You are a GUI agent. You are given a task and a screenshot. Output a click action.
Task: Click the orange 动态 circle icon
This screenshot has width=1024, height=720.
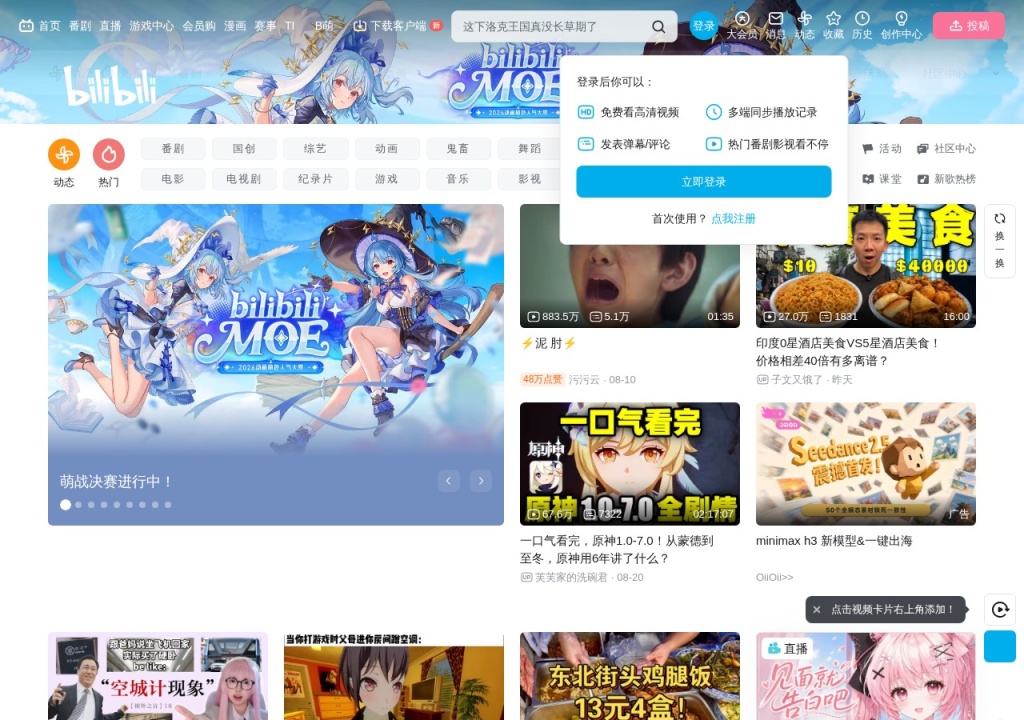[x=64, y=155]
